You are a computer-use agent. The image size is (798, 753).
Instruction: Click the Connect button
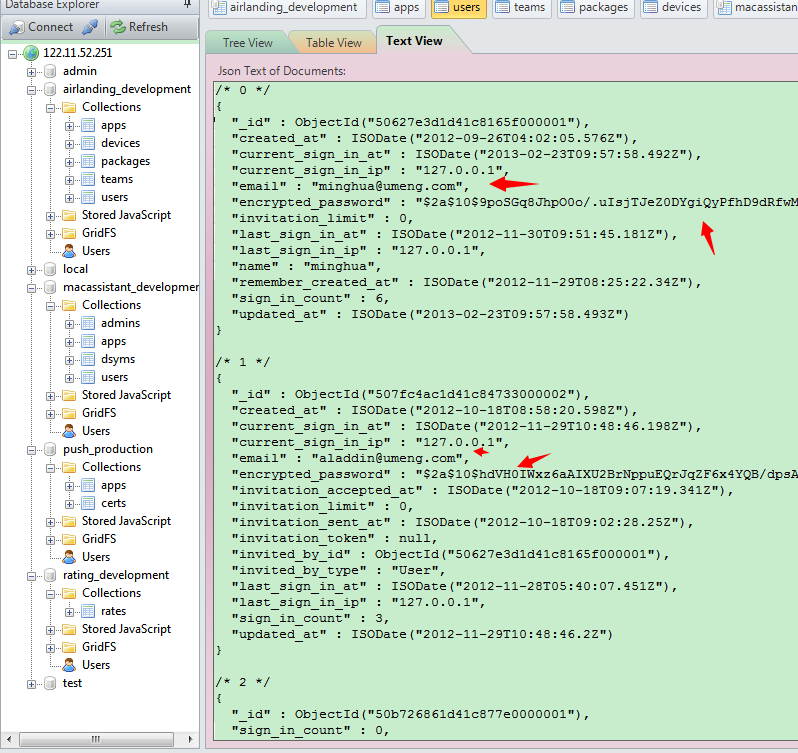click(42, 27)
